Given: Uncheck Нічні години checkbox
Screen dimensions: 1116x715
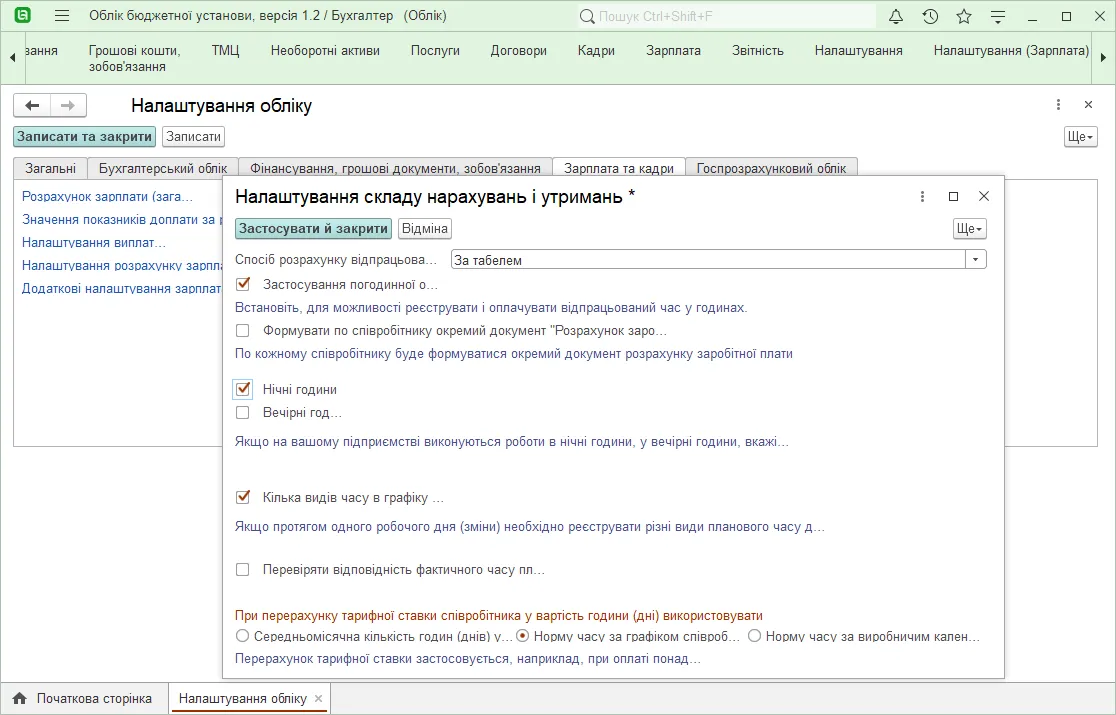Looking at the screenshot, I should 243,388.
